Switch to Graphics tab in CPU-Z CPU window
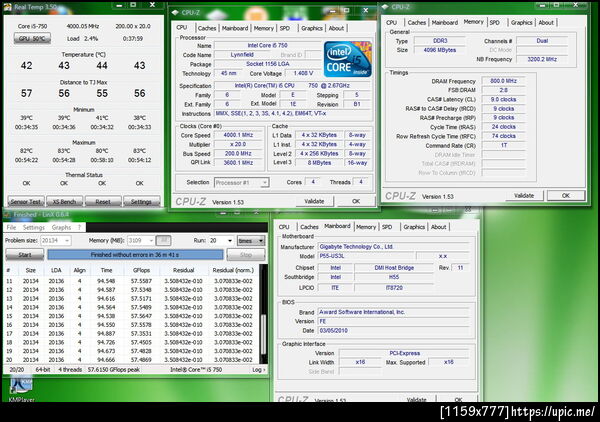 click(x=311, y=28)
